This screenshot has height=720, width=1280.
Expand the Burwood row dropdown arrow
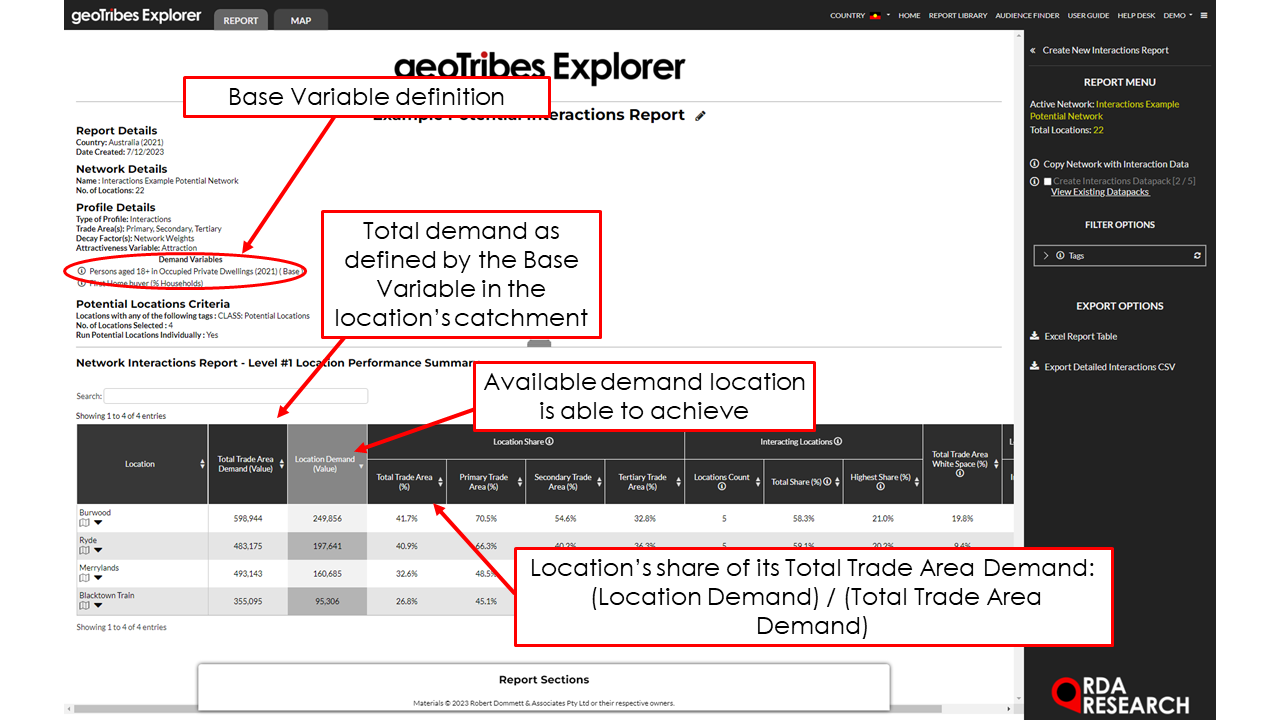point(98,522)
